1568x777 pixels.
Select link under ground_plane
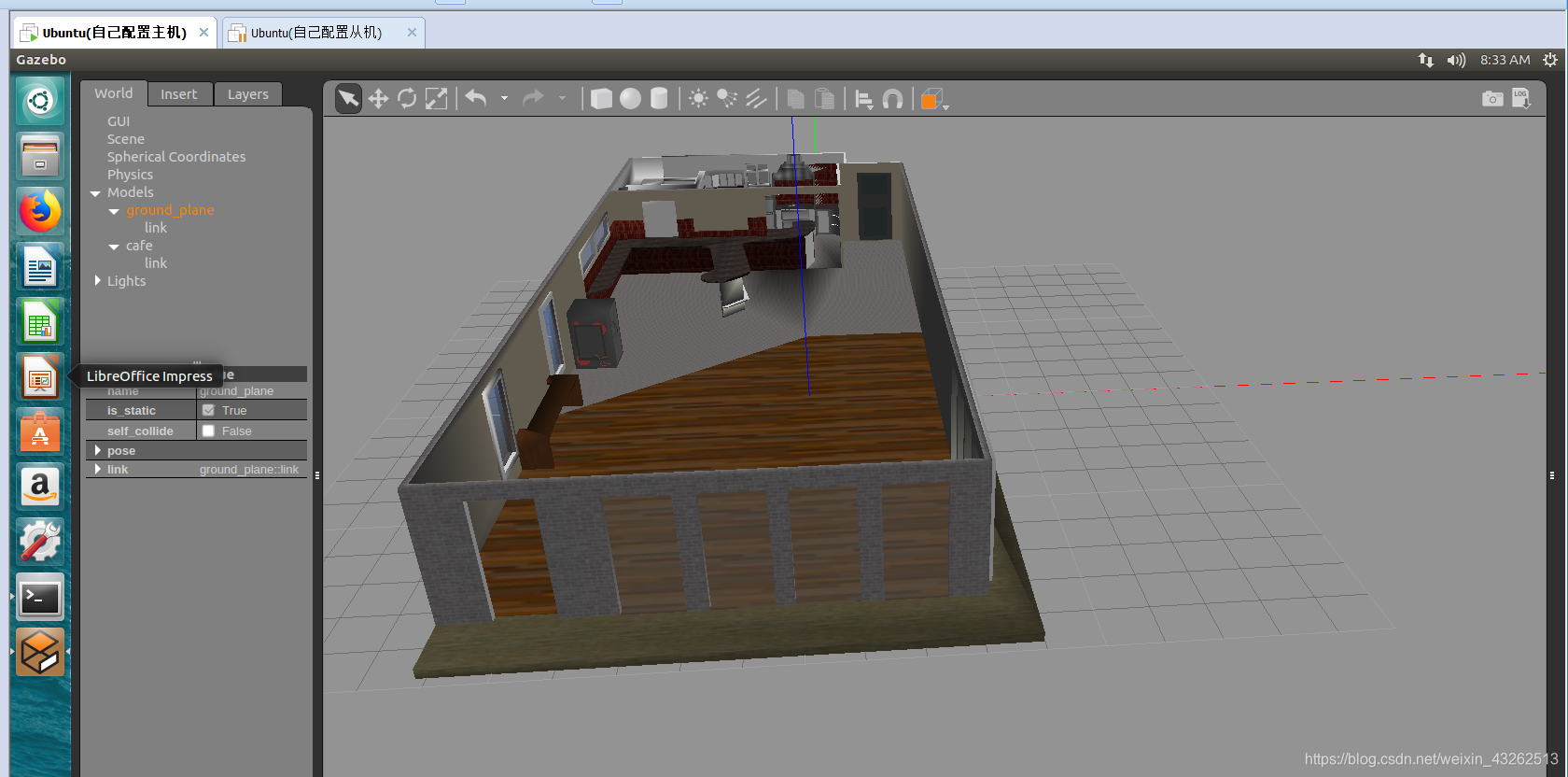pos(156,228)
